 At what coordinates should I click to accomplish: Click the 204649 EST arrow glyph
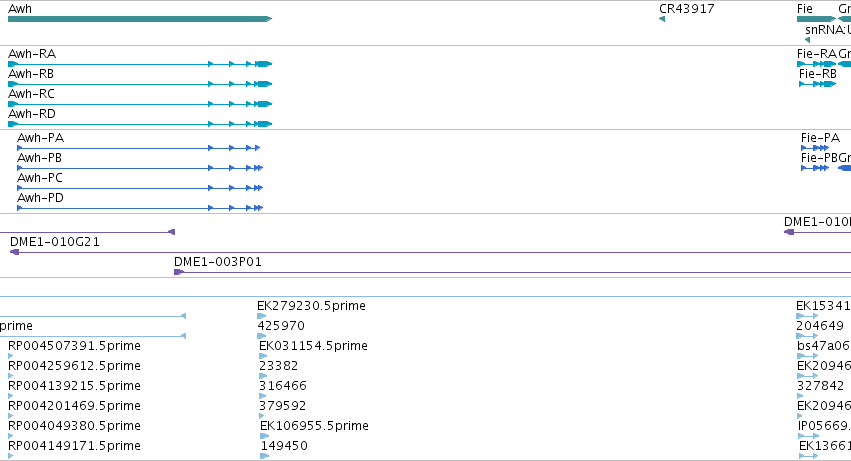[807, 336]
